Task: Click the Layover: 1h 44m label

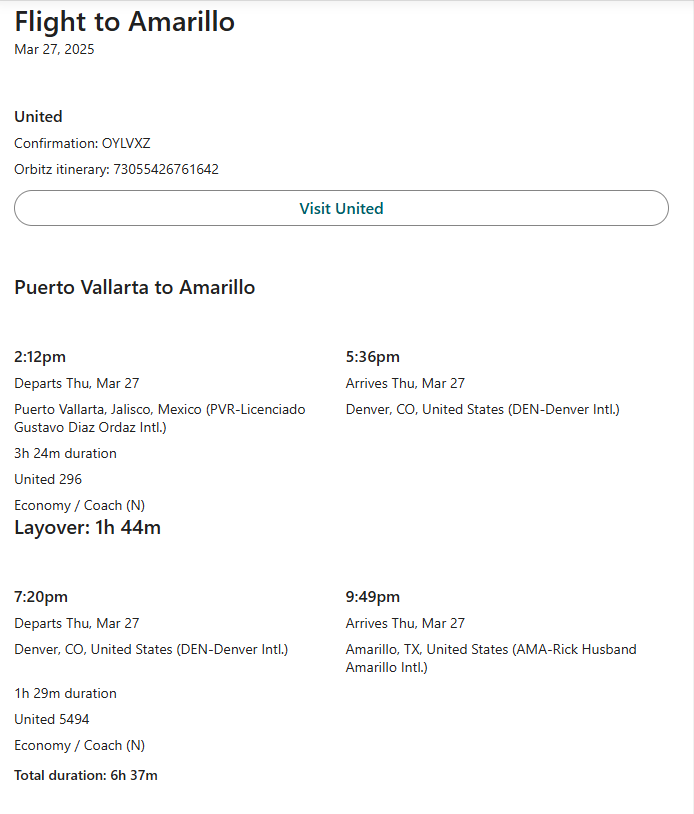Action: coord(87,528)
